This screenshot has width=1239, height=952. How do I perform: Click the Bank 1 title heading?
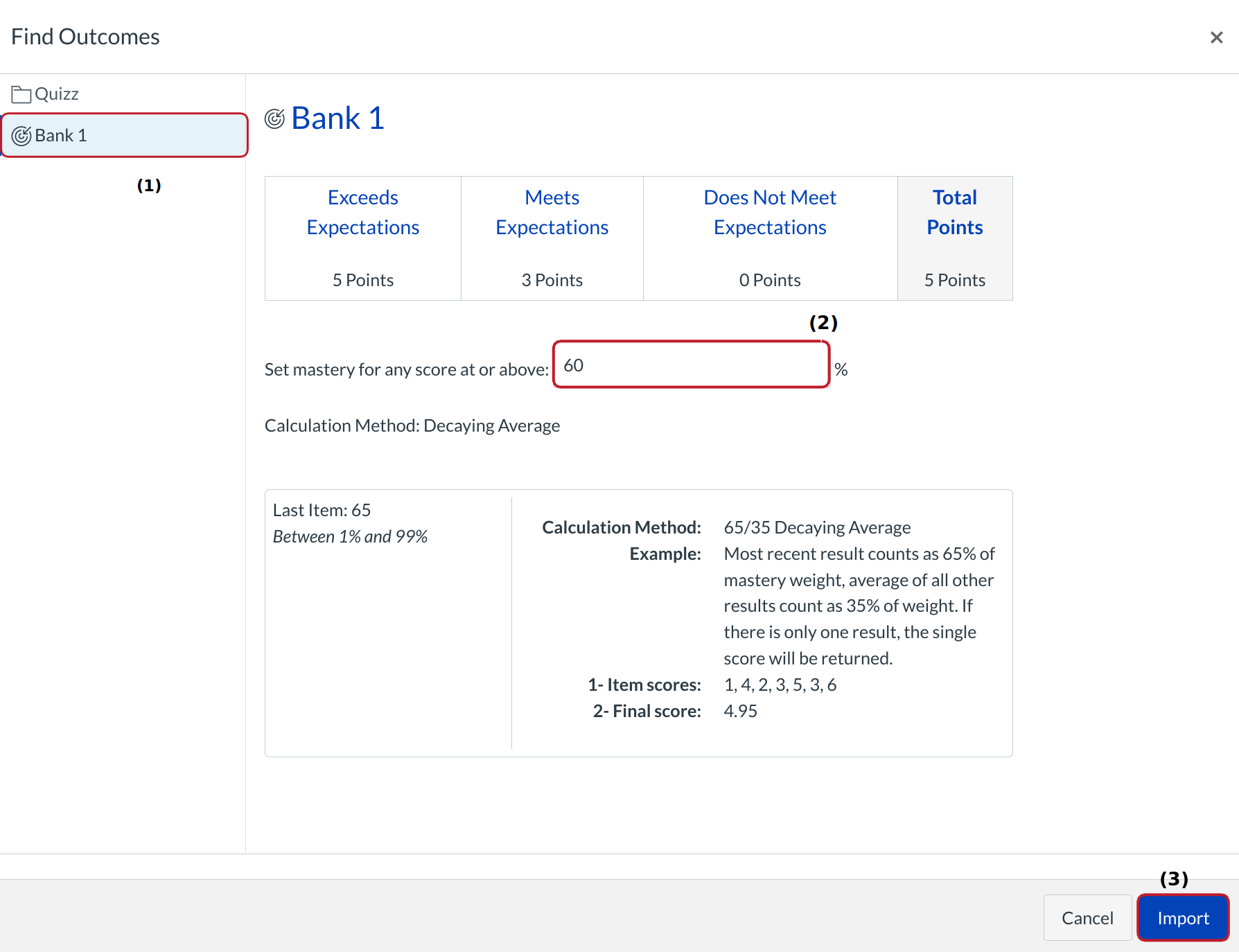pyautogui.click(x=337, y=118)
